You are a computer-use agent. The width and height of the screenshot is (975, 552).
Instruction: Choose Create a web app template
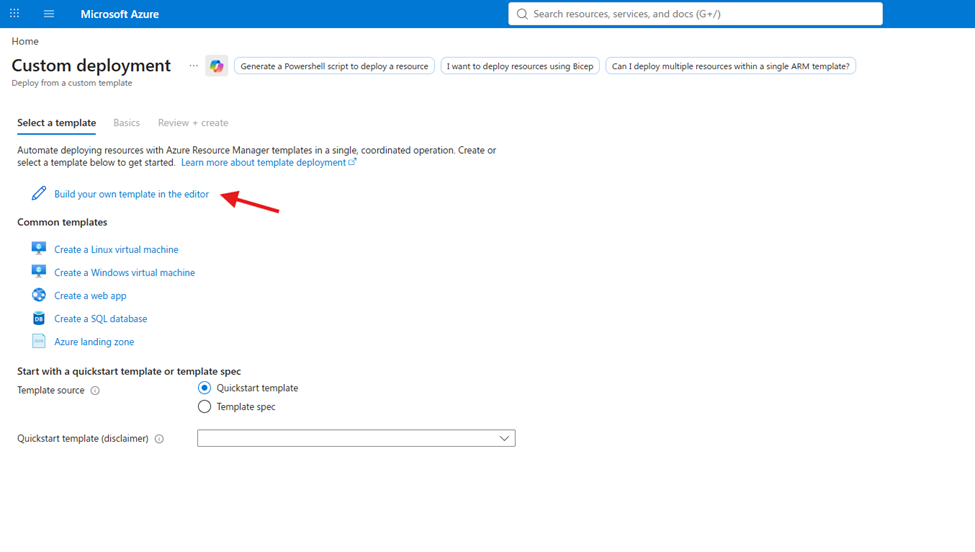click(x=90, y=295)
